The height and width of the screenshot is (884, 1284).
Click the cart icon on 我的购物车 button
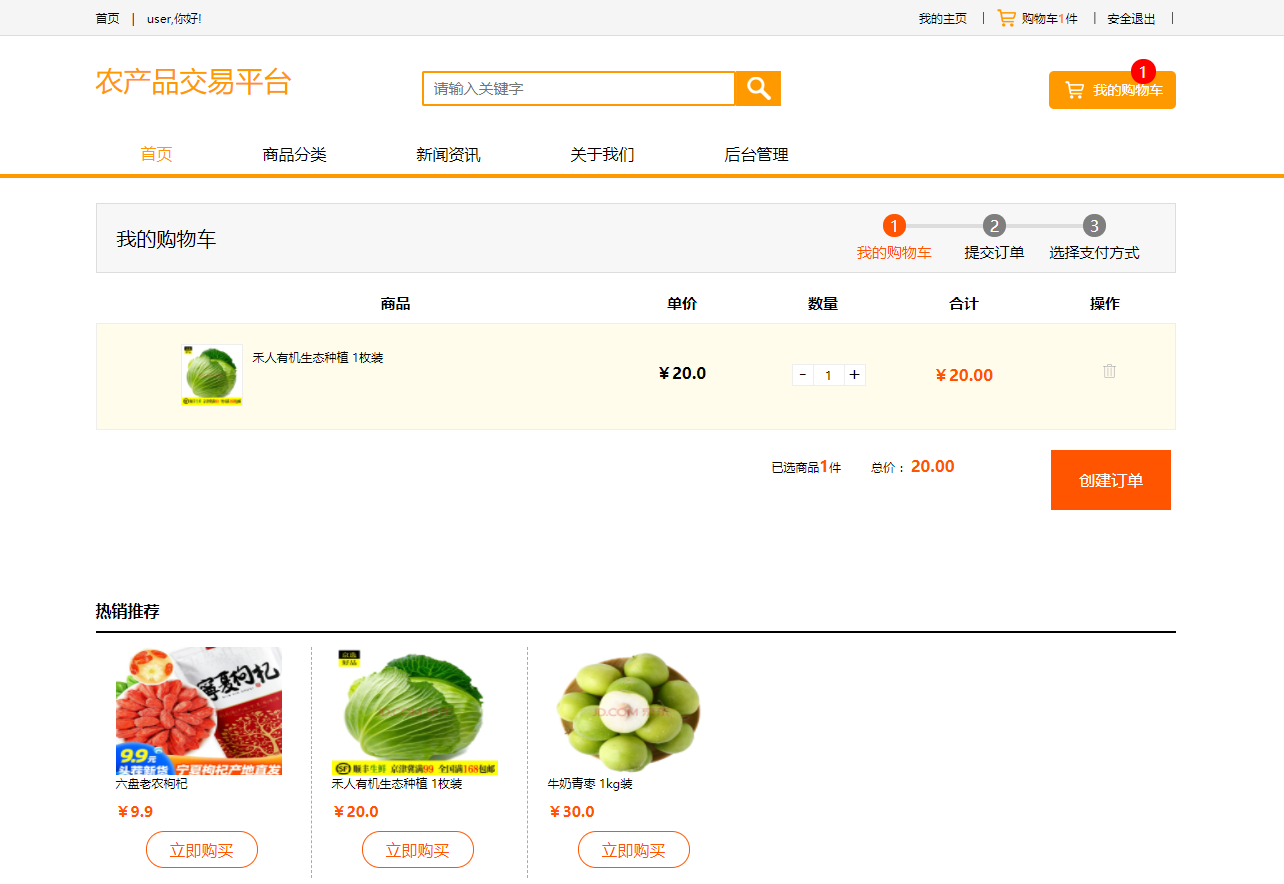(1075, 89)
